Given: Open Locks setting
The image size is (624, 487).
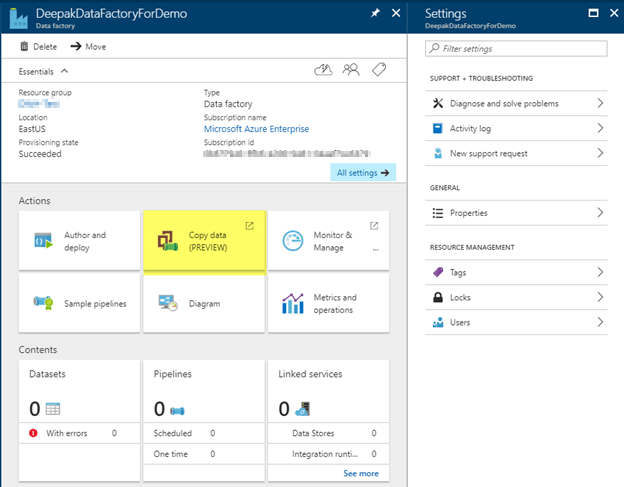Looking at the screenshot, I should pos(516,297).
